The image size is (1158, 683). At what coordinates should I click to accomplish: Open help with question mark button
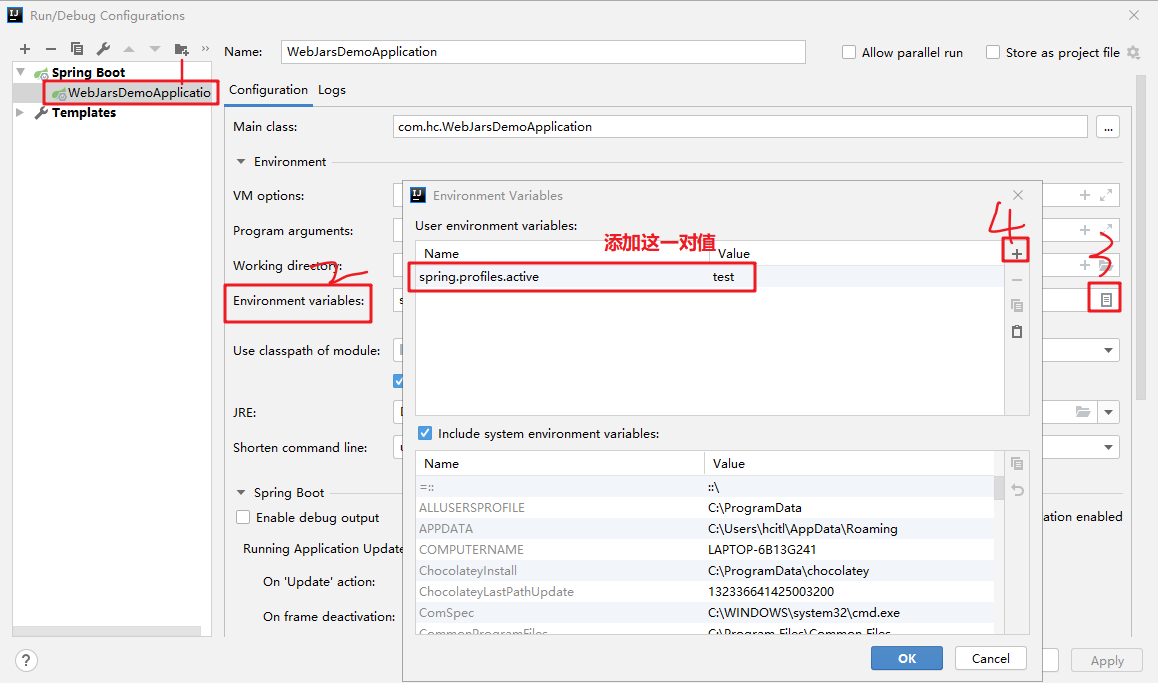click(x=26, y=660)
